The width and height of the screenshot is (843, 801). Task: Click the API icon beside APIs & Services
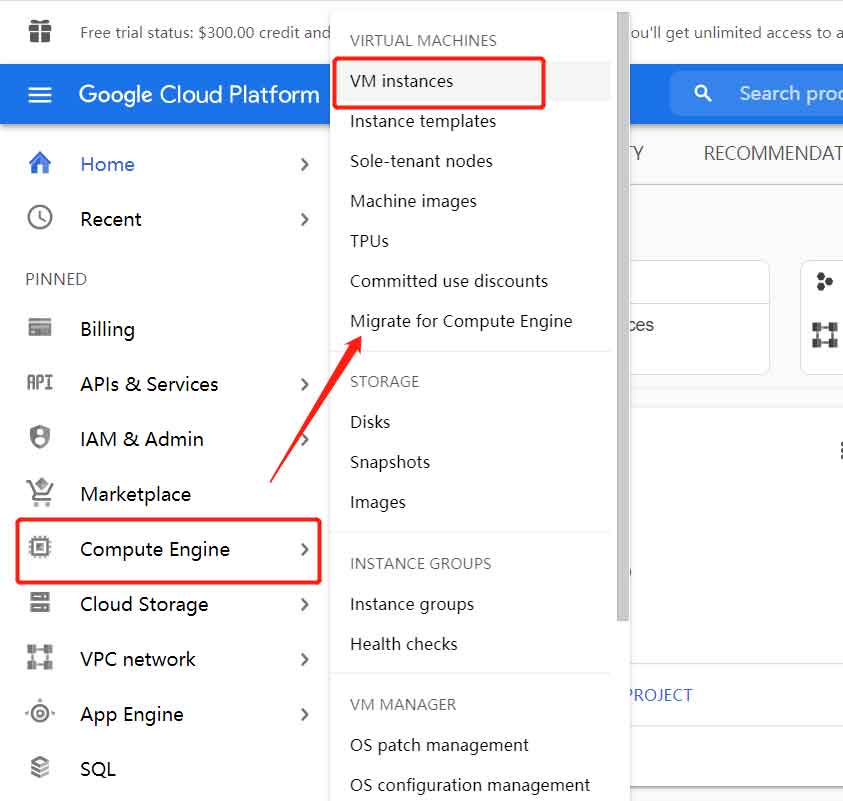click(x=40, y=383)
